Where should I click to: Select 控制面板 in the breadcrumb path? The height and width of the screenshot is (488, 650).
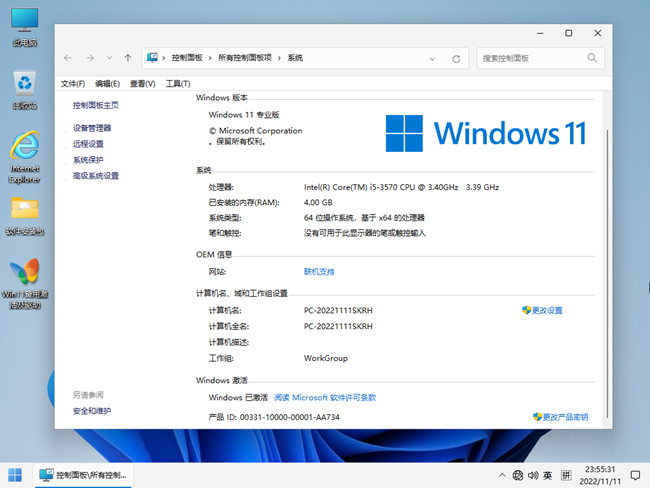[187, 58]
